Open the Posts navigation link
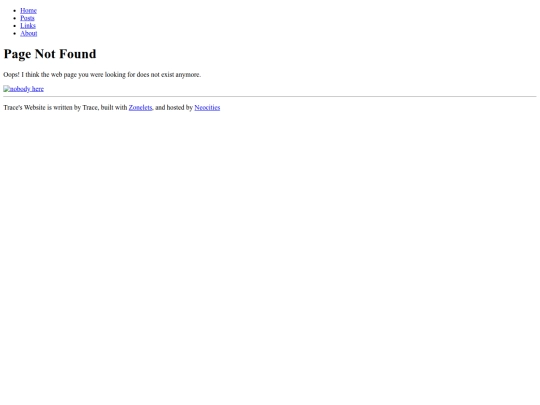540x405 pixels. 27,18
